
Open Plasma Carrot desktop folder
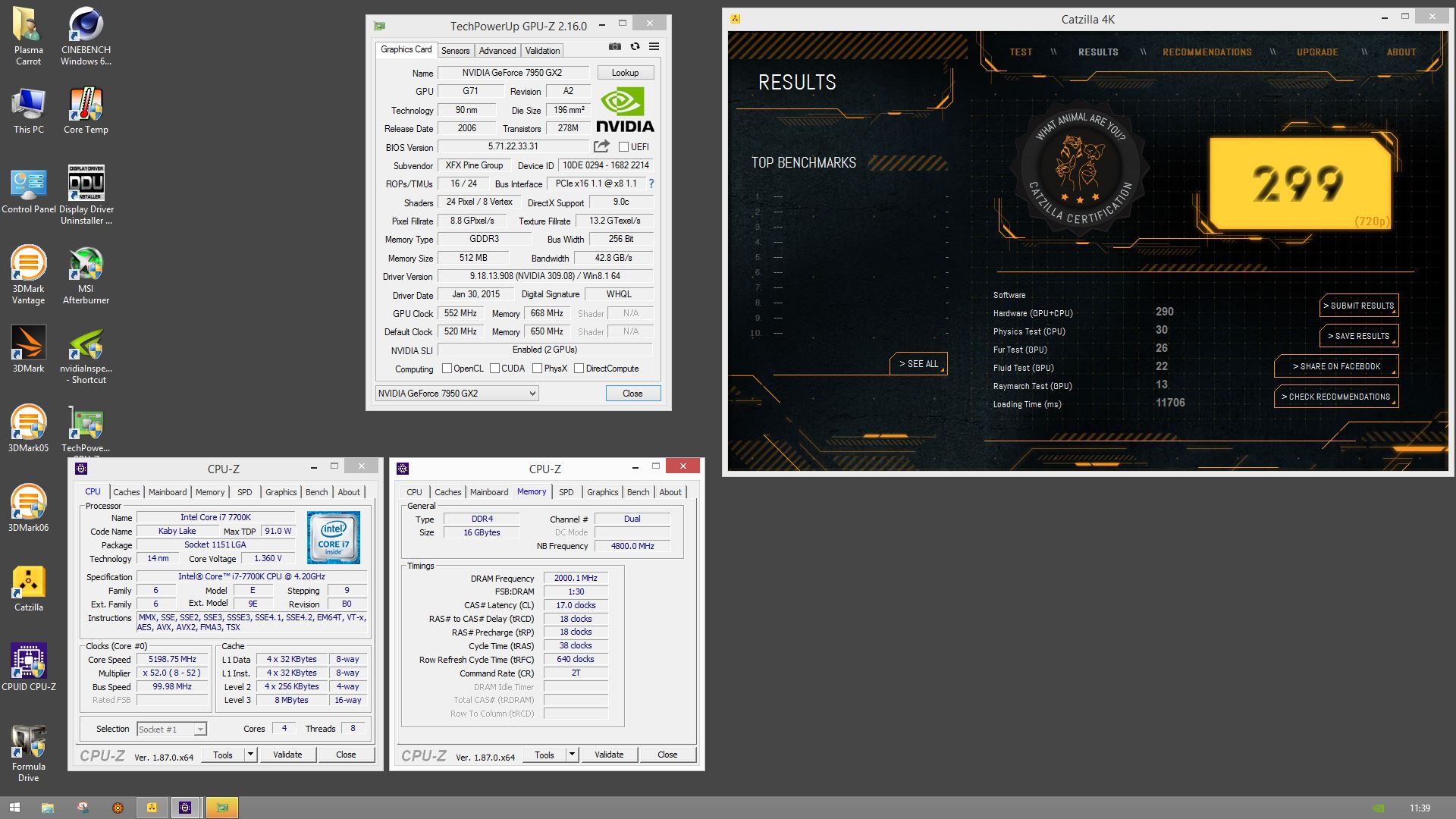point(28,36)
